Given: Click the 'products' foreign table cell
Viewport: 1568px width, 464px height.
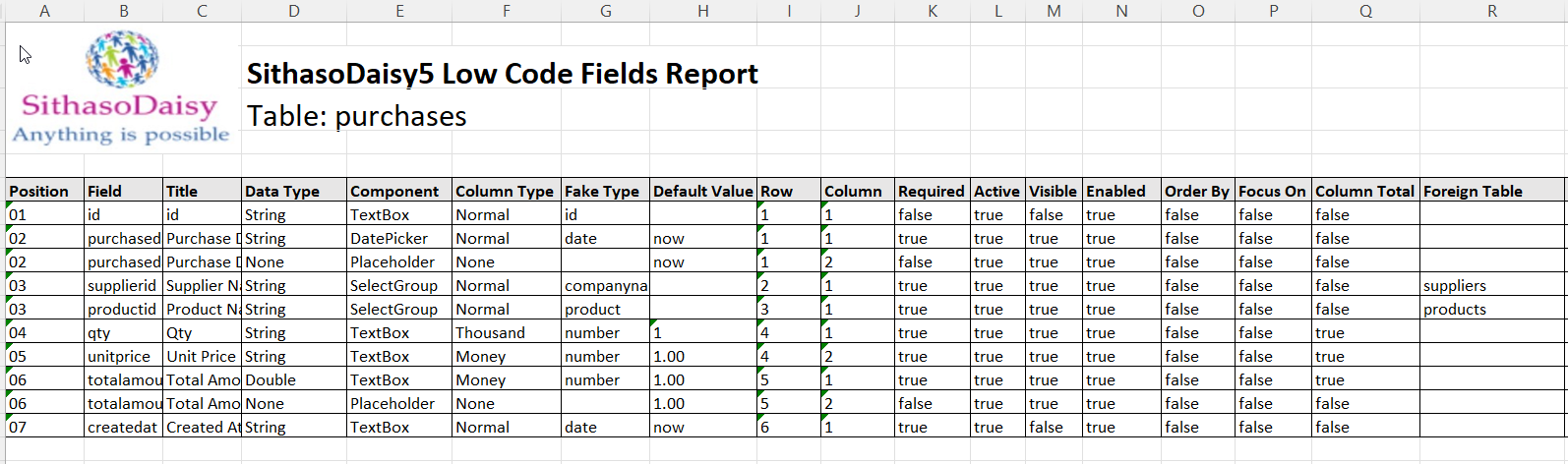Looking at the screenshot, I should (x=1455, y=309).
